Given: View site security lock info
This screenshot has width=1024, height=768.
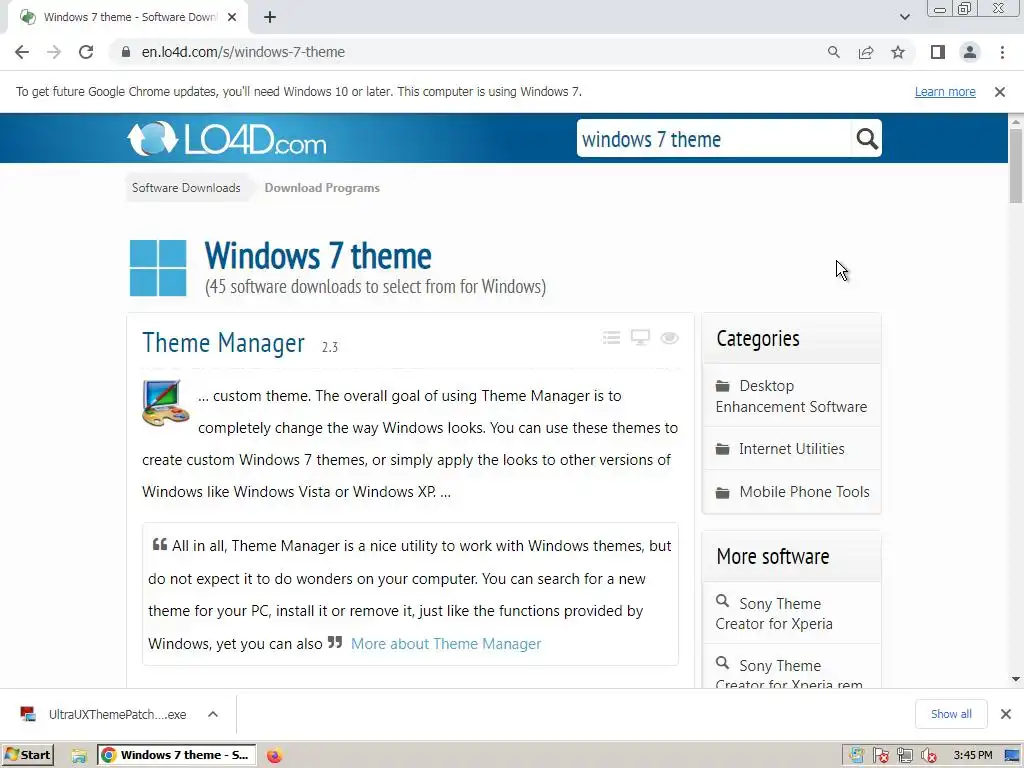Looking at the screenshot, I should (126, 52).
